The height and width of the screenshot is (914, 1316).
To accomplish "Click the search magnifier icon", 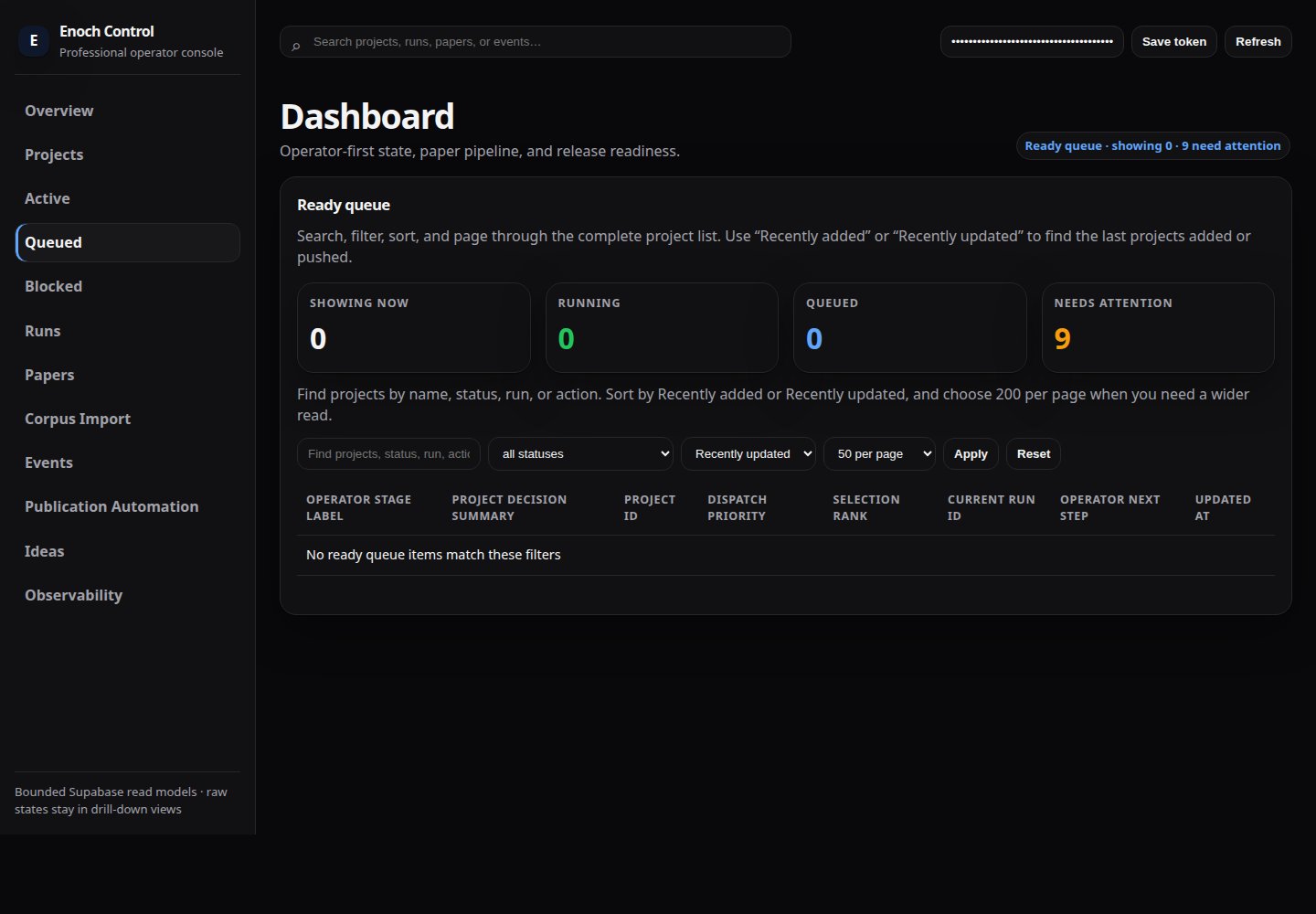I will (295, 46).
